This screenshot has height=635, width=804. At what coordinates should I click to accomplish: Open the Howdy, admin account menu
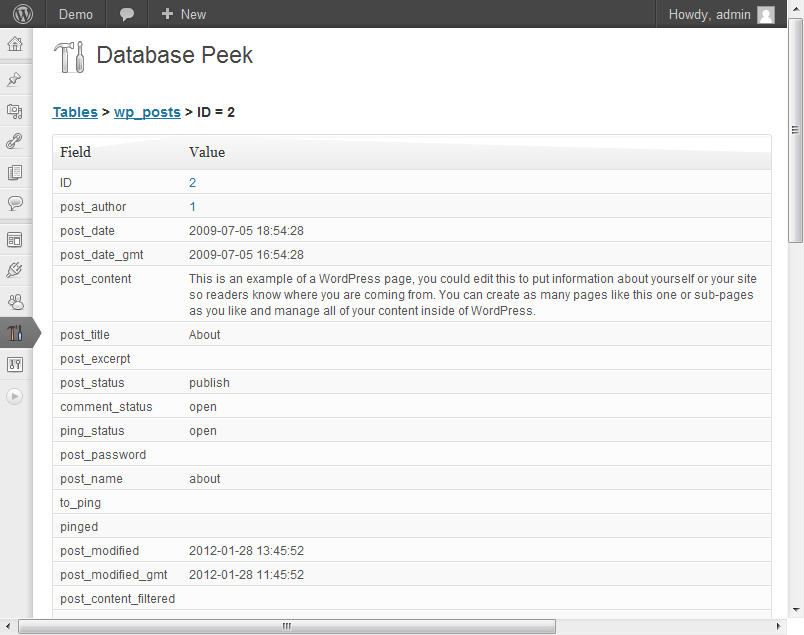721,14
